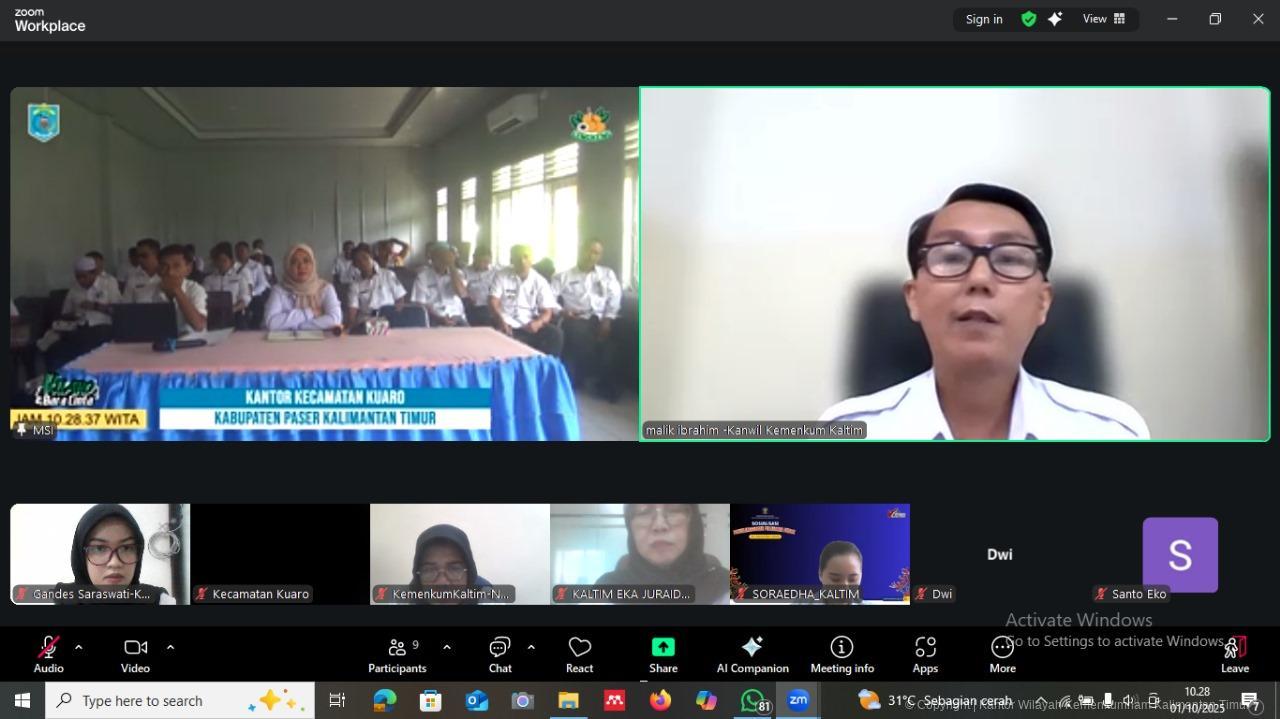Select Gandes Saraswati's video thumbnail

(x=100, y=553)
